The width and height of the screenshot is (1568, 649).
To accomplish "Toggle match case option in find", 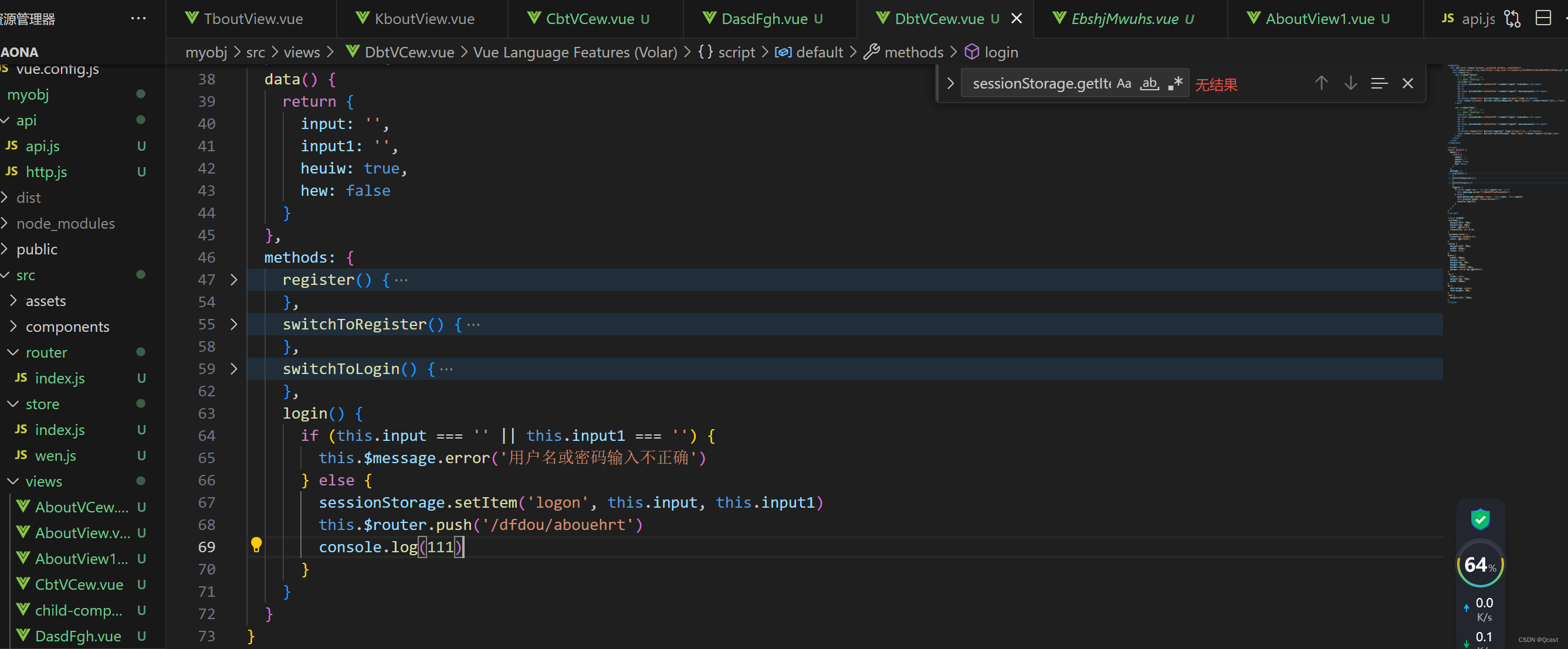I will (x=1124, y=83).
